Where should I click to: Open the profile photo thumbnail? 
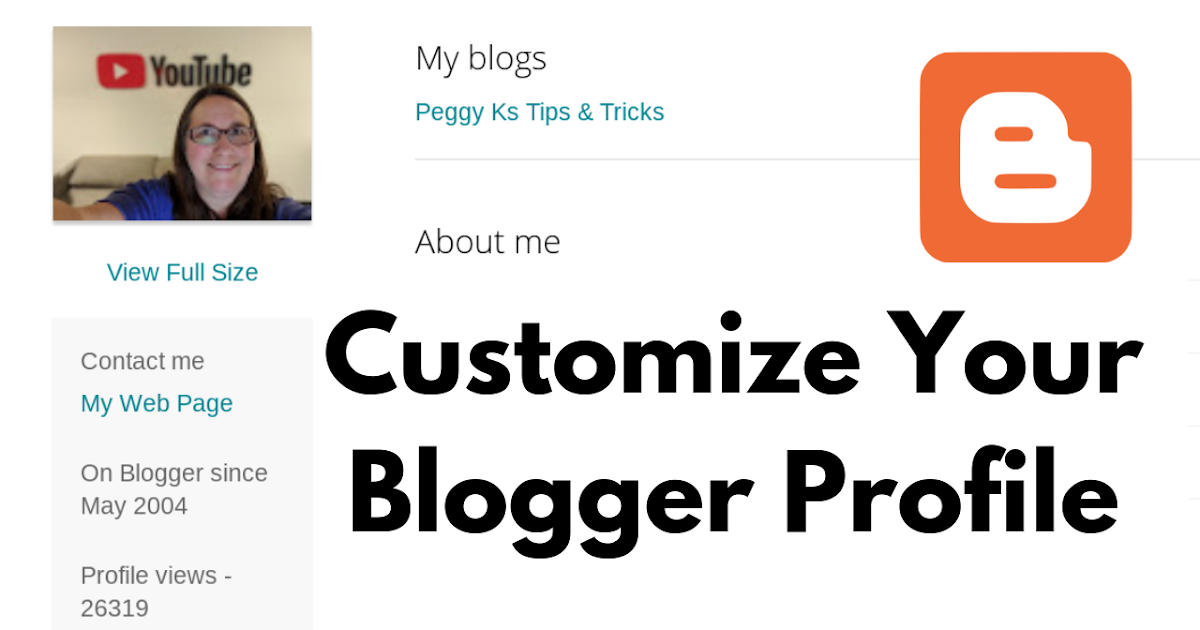182,123
